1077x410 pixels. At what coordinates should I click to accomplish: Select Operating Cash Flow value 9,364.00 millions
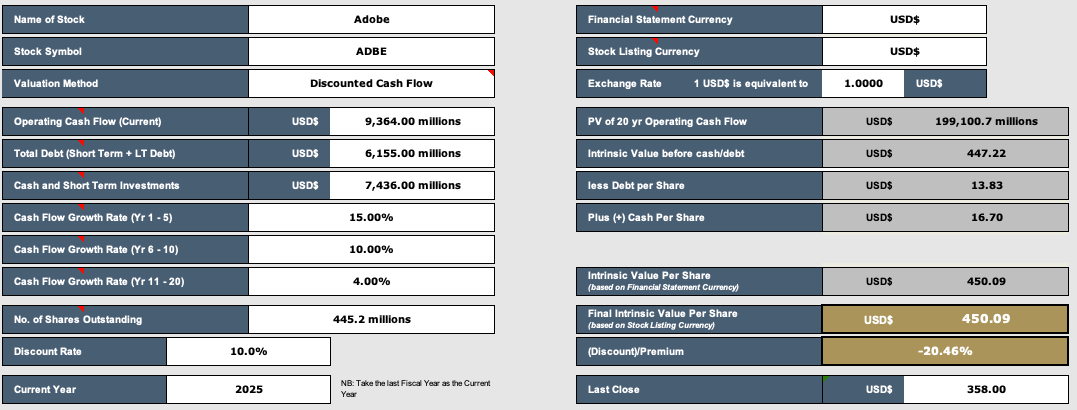click(412, 122)
